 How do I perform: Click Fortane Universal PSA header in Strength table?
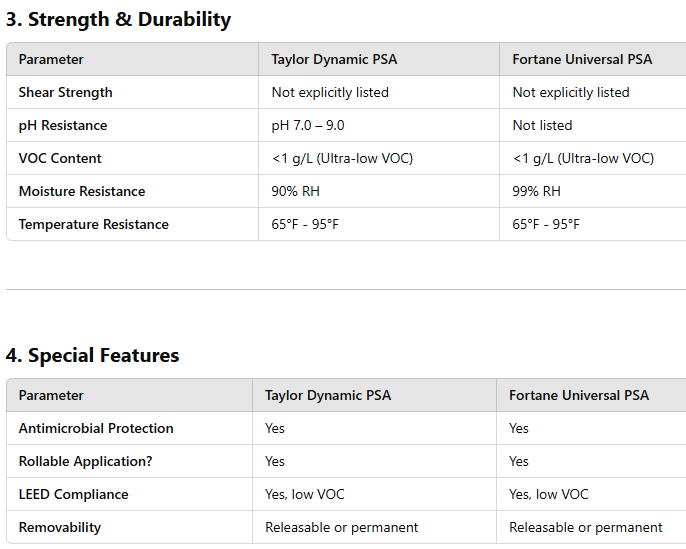(x=582, y=59)
